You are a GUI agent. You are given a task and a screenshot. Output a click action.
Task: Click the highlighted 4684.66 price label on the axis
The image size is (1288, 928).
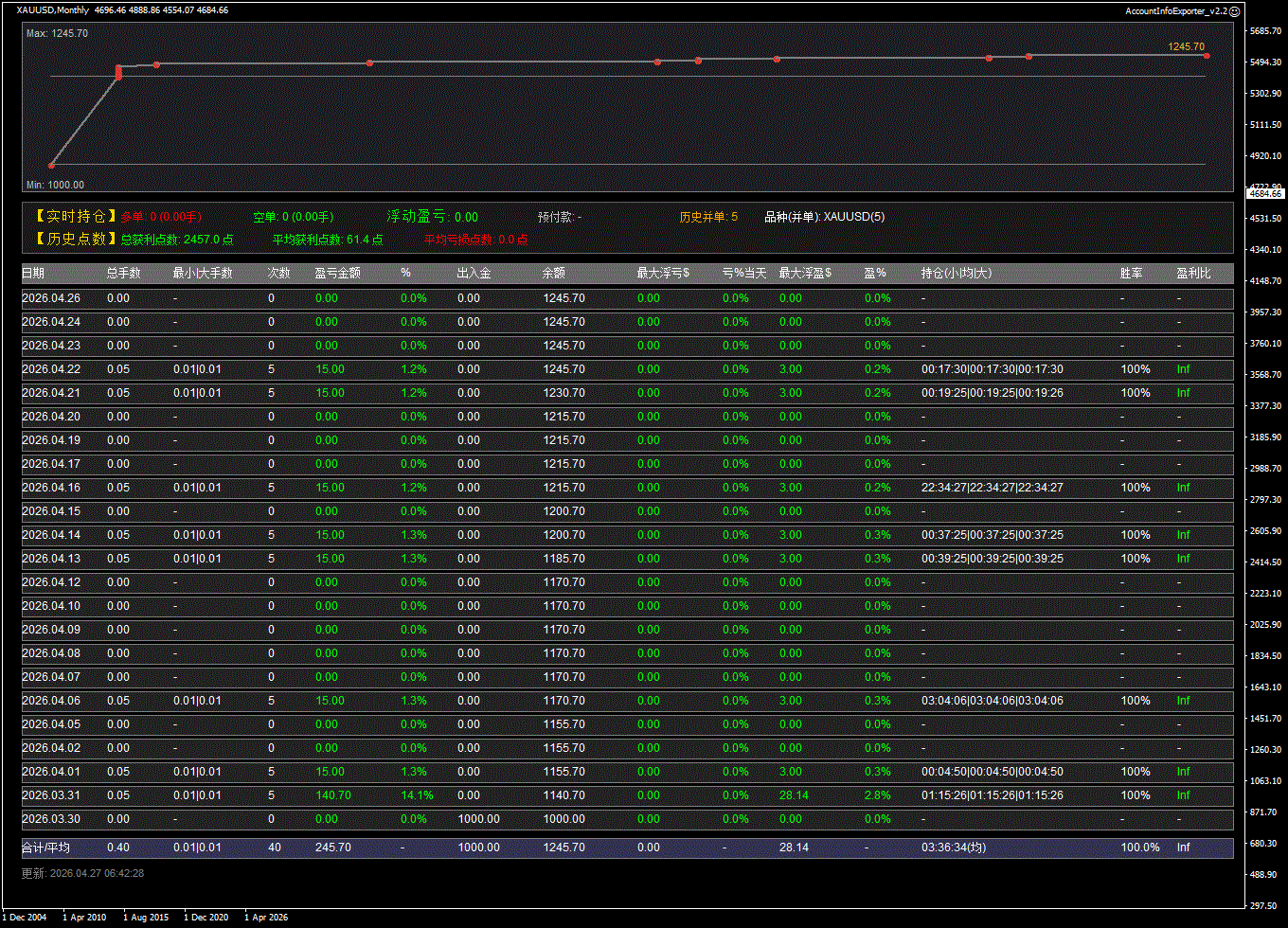[x=1264, y=193]
